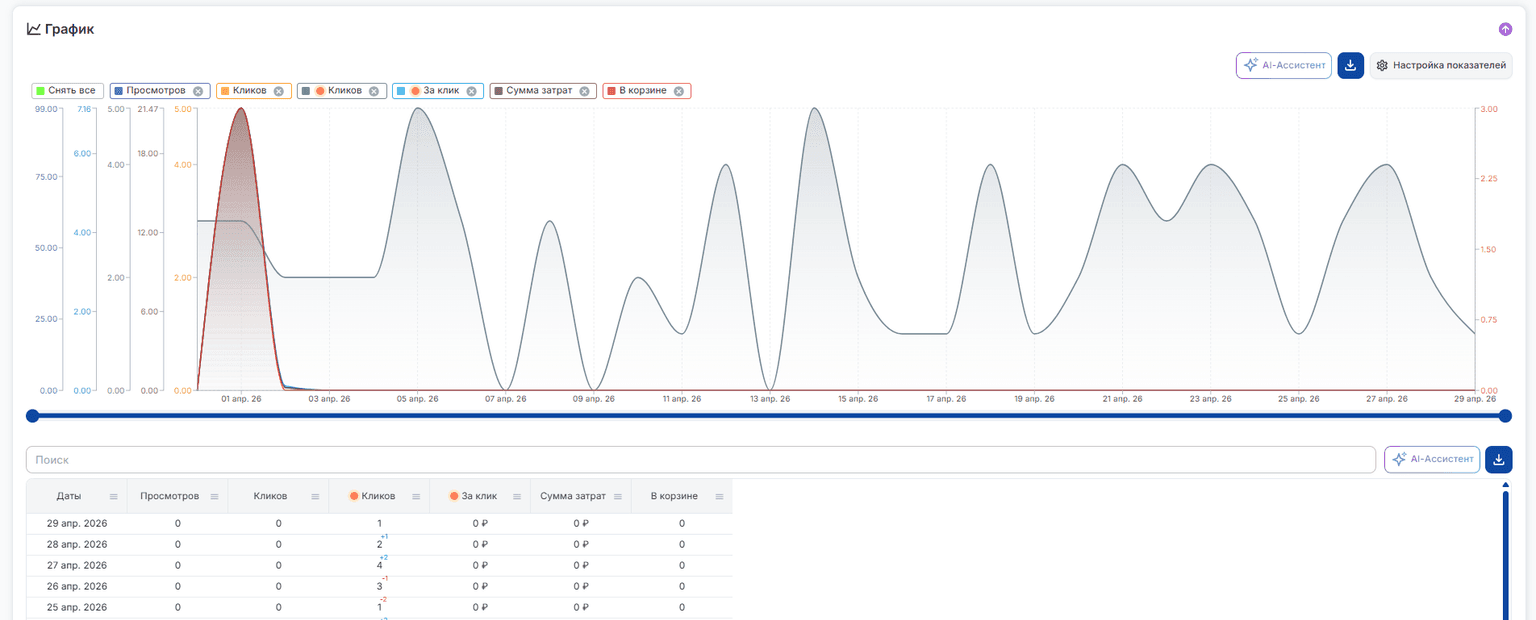Remove the Сумма затрат series chip
The image size is (1536, 620).
click(584, 91)
